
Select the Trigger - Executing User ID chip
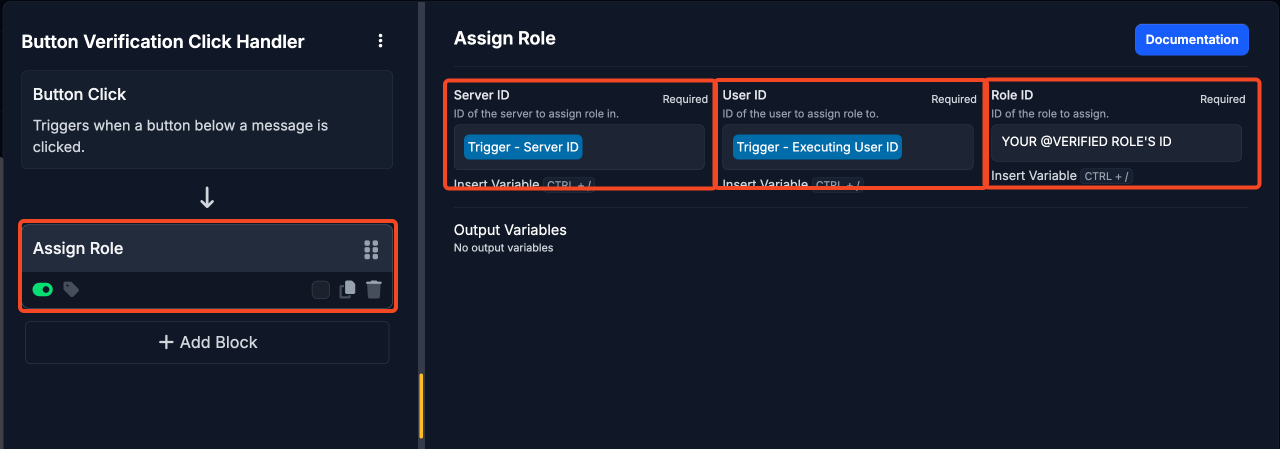click(818, 147)
